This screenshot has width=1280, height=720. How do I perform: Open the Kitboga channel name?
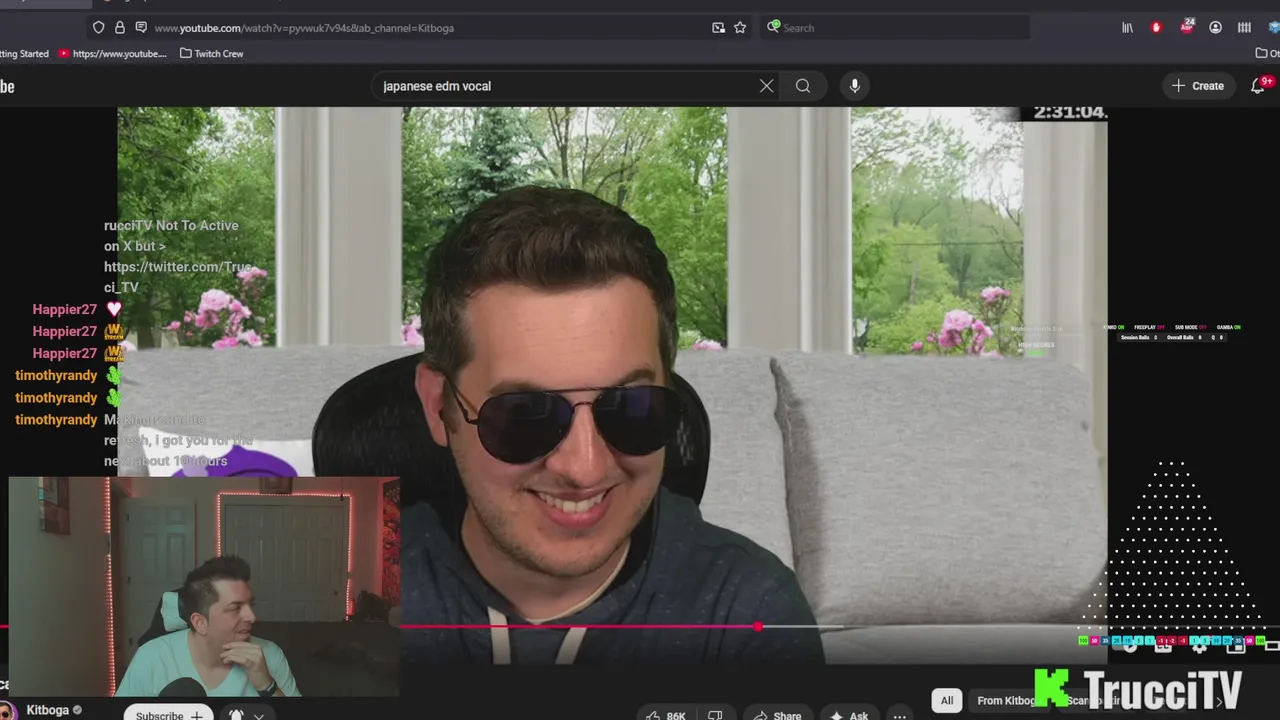[48, 710]
